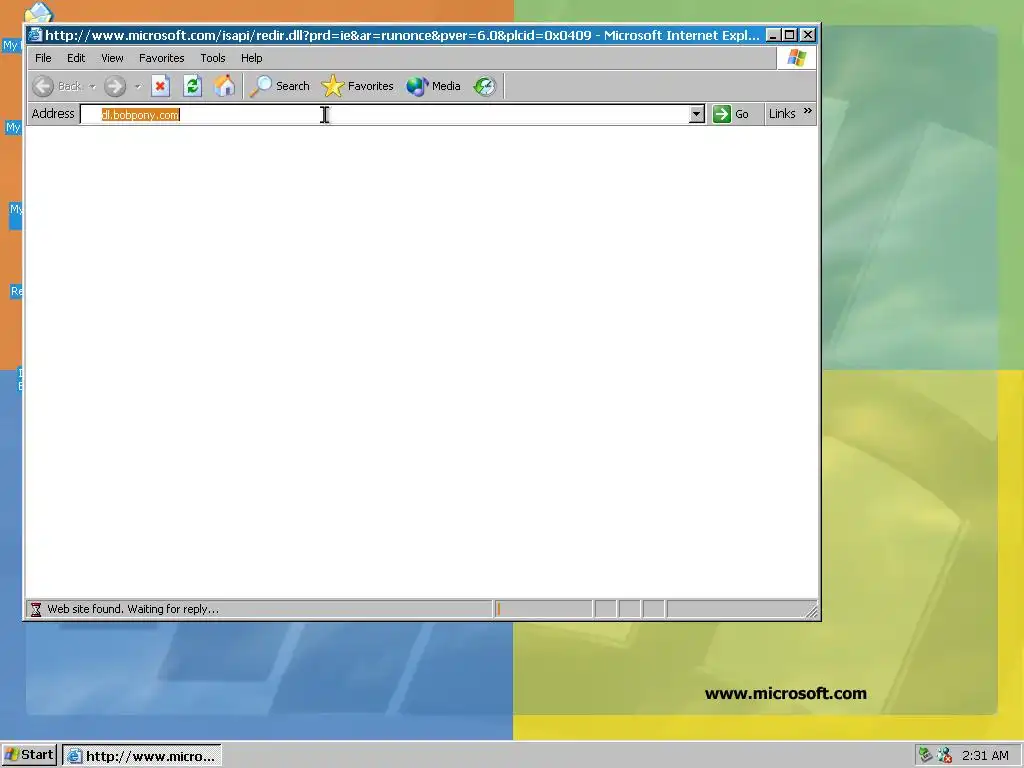Open the History icon in the toolbar
Image resolution: width=1024 pixels, height=768 pixels.
[x=485, y=86]
